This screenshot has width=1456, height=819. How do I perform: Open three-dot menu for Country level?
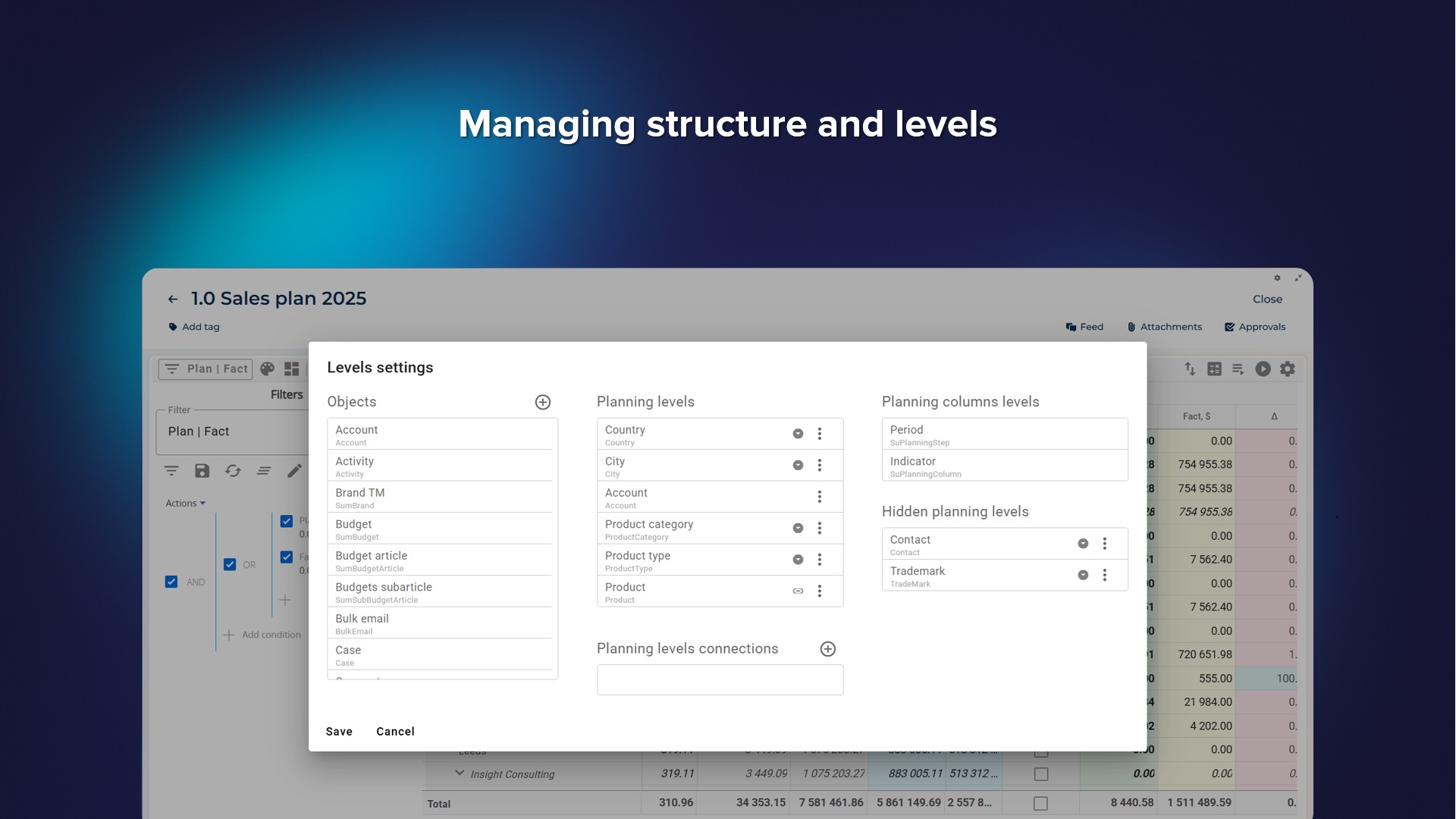[820, 434]
